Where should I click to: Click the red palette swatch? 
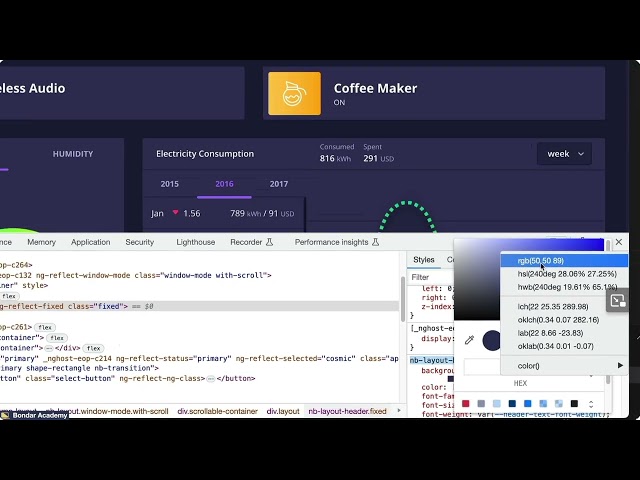coord(466,404)
